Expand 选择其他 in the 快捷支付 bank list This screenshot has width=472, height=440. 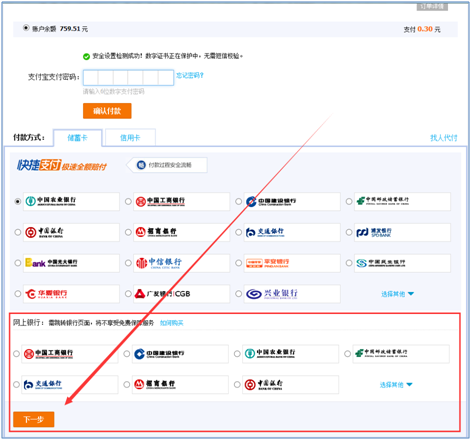pos(397,294)
